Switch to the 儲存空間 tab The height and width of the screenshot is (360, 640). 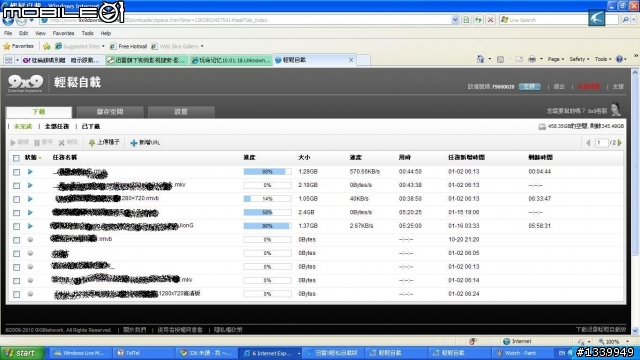click(110, 112)
